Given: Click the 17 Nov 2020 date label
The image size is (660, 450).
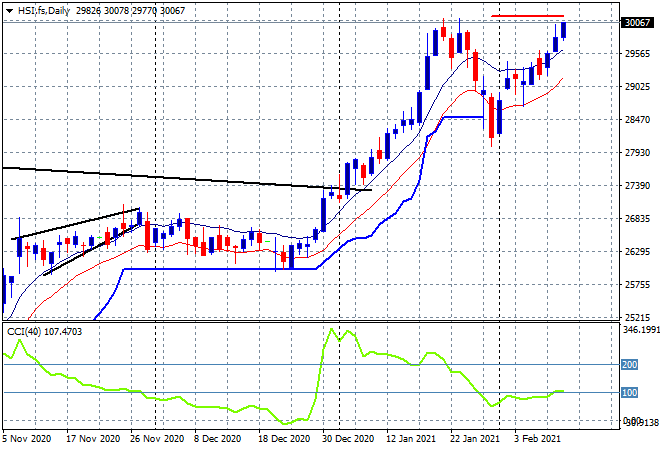Looking at the screenshot, I should click(x=93, y=439).
